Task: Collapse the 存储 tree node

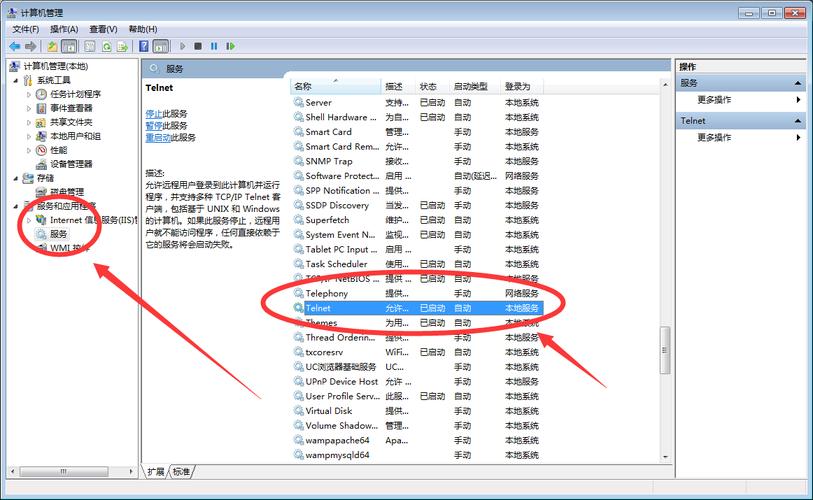Action: click(16, 178)
